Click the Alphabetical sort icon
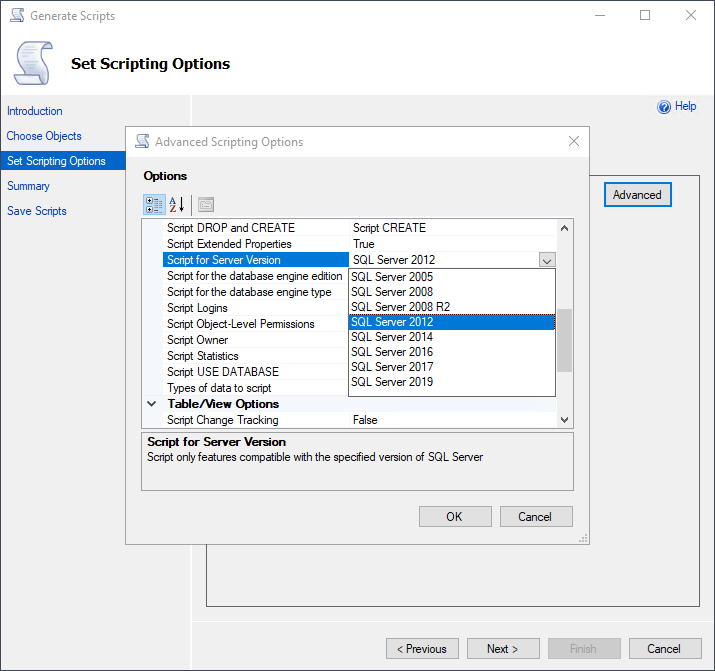Image resolution: width=715 pixels, height=671 pixels. click(176, 205)
